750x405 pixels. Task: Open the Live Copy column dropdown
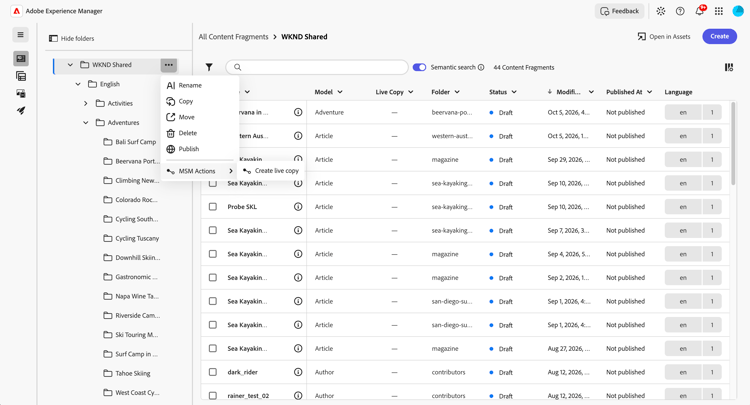point(411,92)
